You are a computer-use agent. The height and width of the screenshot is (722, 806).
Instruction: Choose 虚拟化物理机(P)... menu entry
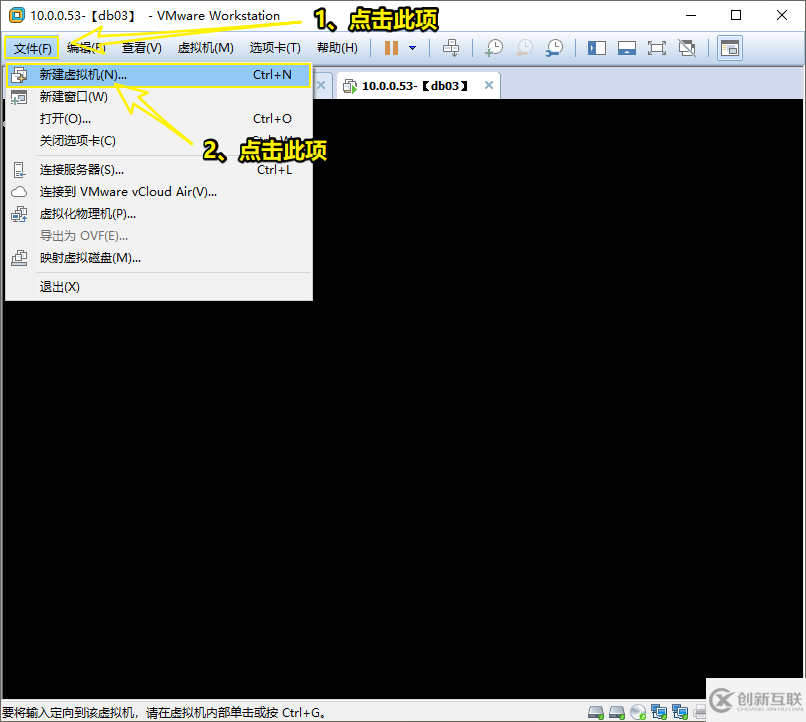point(159,214)
